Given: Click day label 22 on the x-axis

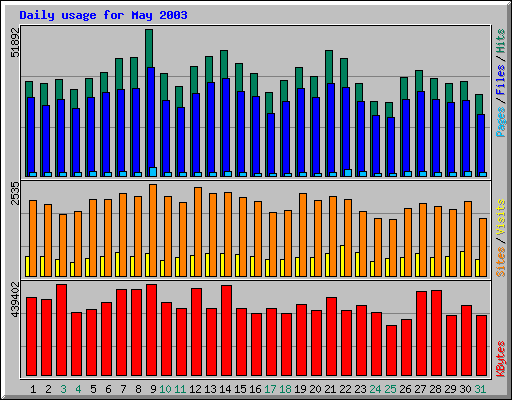Looking at the screenshot, I should coord(345,389).
